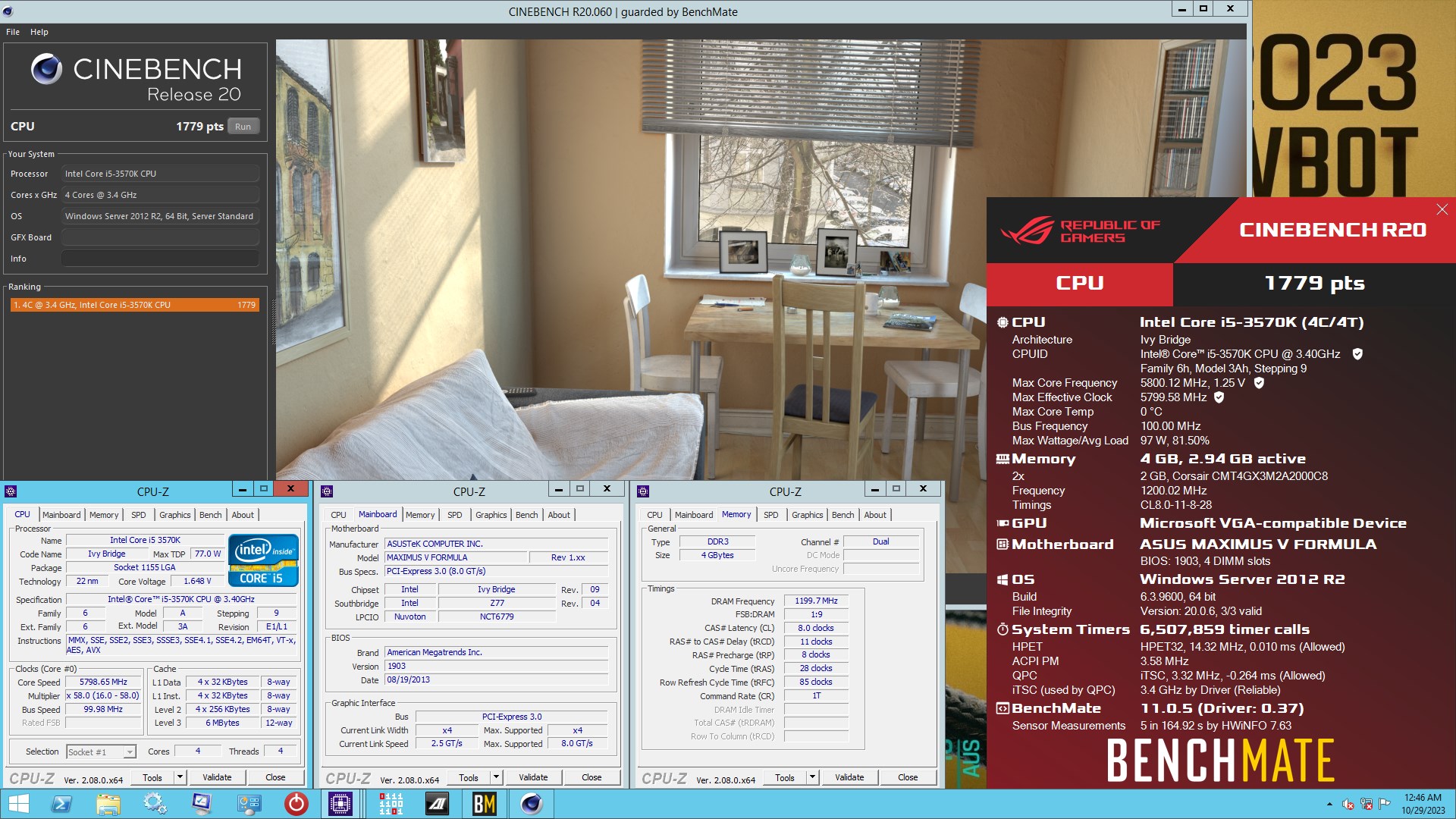Click the shield icon beside Max Core Frequency
1456x819 pixels.
[x=1259, y=383]
